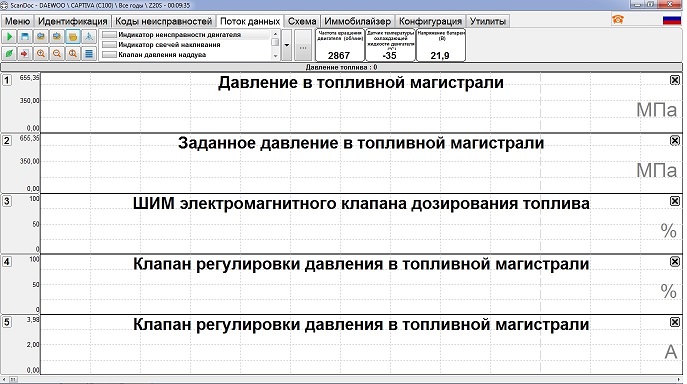
Task: Click horizontal scrollbar right arrow at bottom
Action: click(x=680, y=379)
